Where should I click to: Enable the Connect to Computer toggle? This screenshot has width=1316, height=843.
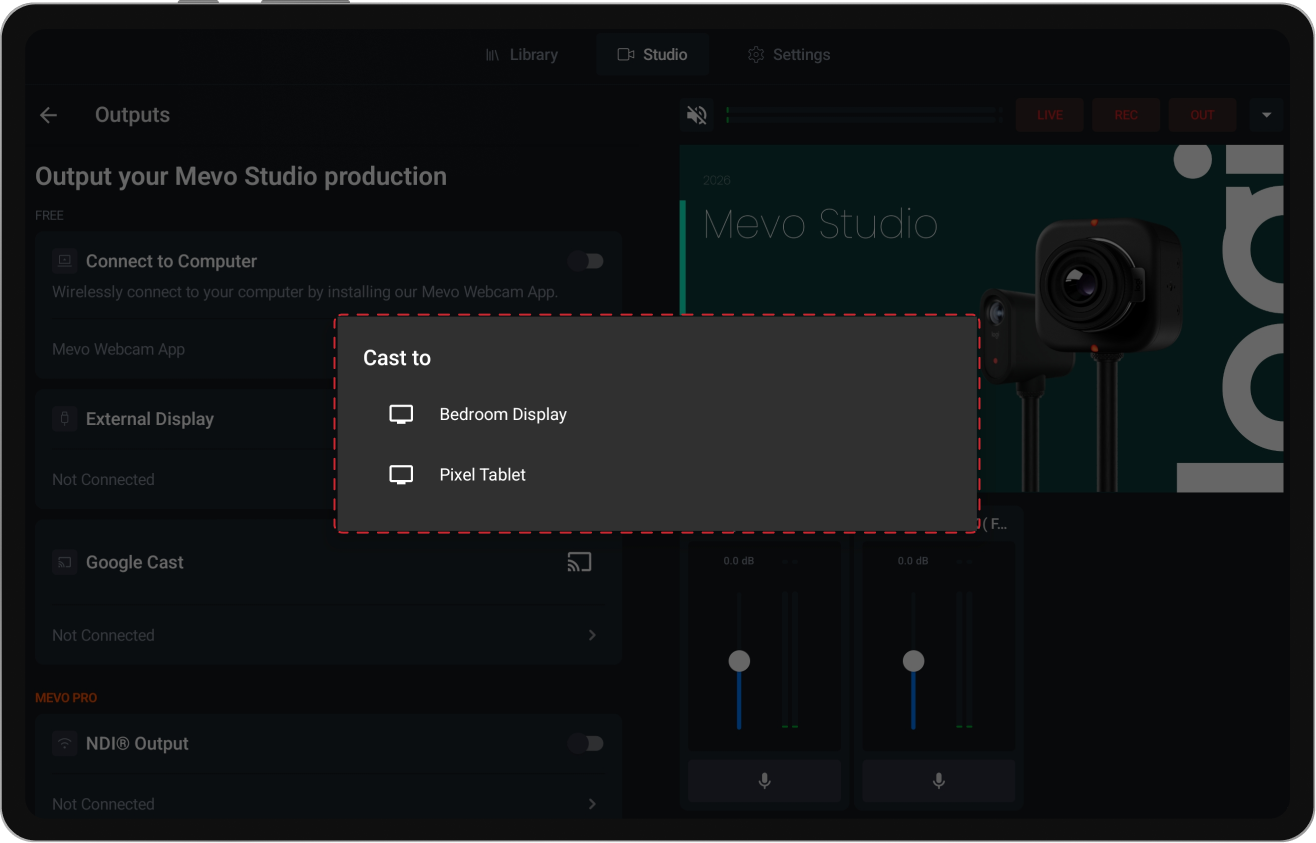pos(586,260)
